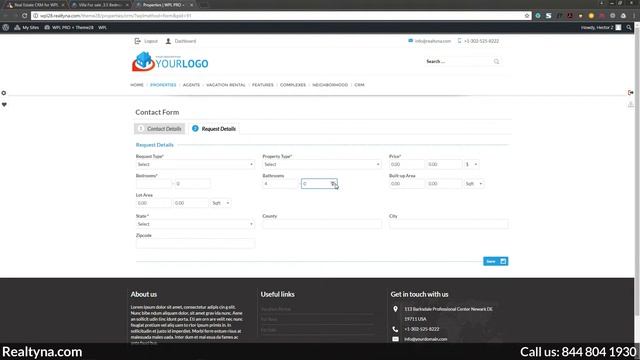Select the Request Details step tab
This screenshot has height=360, width=640.
214,129
